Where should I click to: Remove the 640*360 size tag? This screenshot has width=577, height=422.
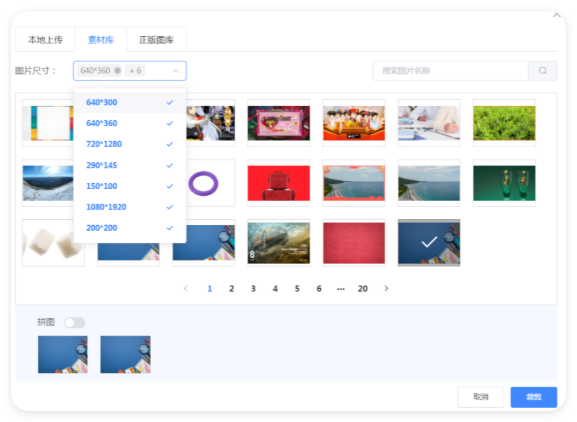[117, 70]
